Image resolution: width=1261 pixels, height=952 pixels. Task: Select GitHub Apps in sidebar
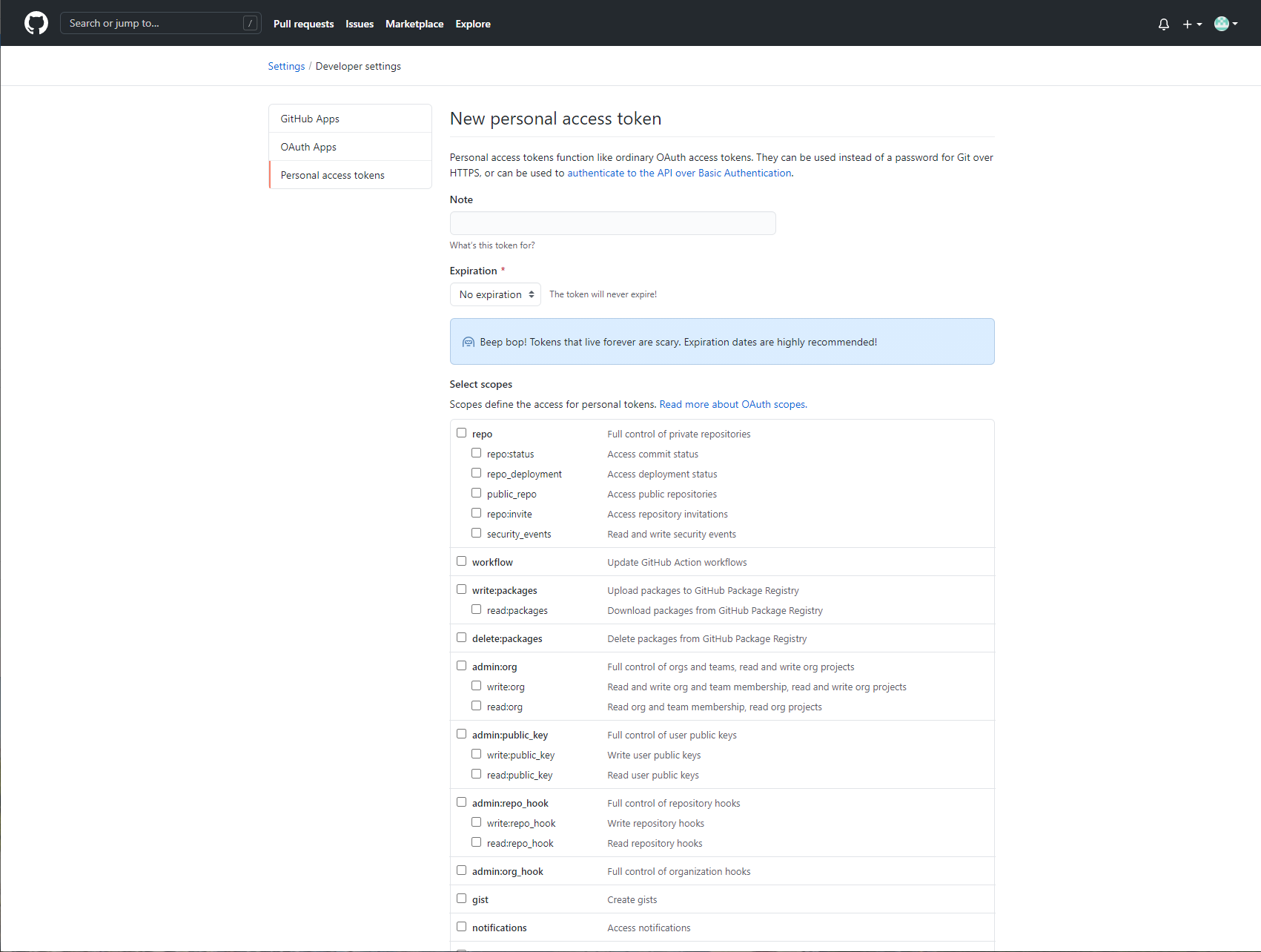pyautogui.click(x=351, y=119)
